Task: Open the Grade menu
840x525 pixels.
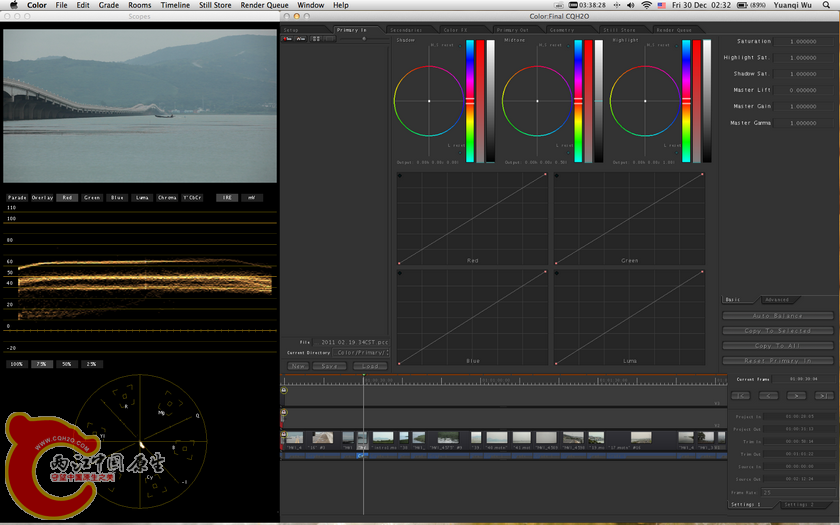Action: [x=109, y=5]
